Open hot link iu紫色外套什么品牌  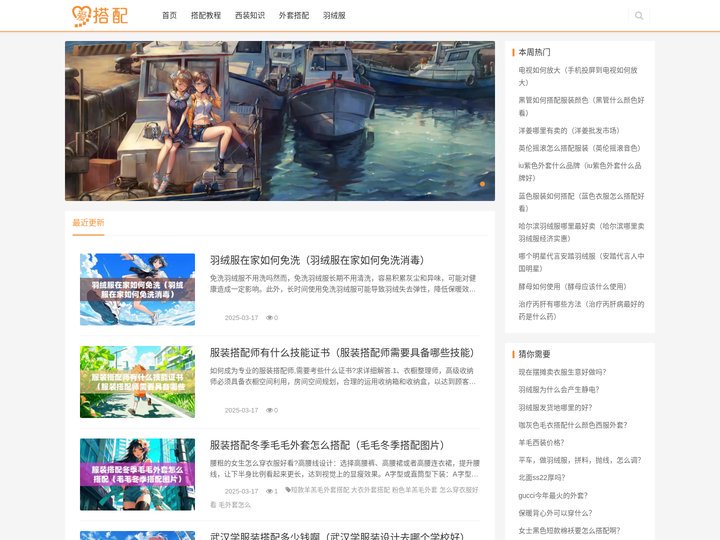[x=580, y=172]
